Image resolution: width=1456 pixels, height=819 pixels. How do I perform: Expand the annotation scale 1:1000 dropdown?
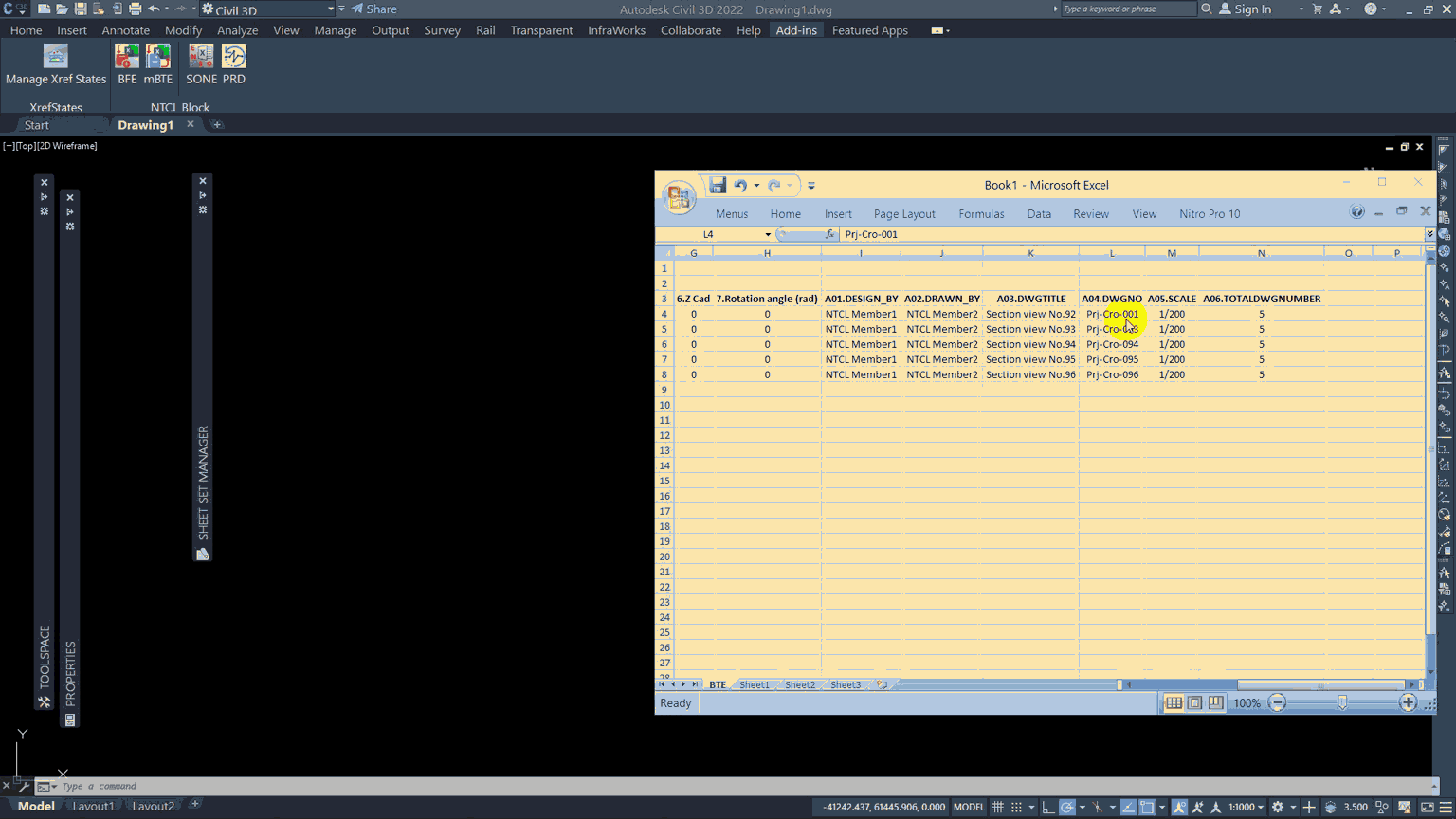[x=1247, y=807]
